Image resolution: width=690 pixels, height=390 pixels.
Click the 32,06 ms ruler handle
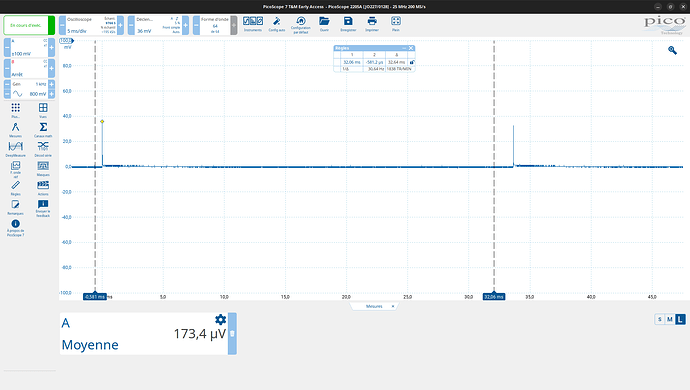494,297
